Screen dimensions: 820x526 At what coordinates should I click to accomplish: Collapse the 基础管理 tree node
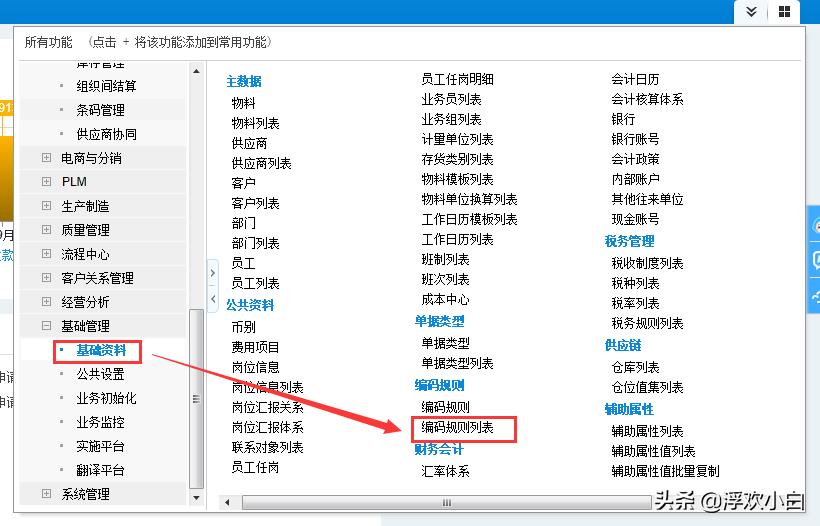click(x=47, y=326)
